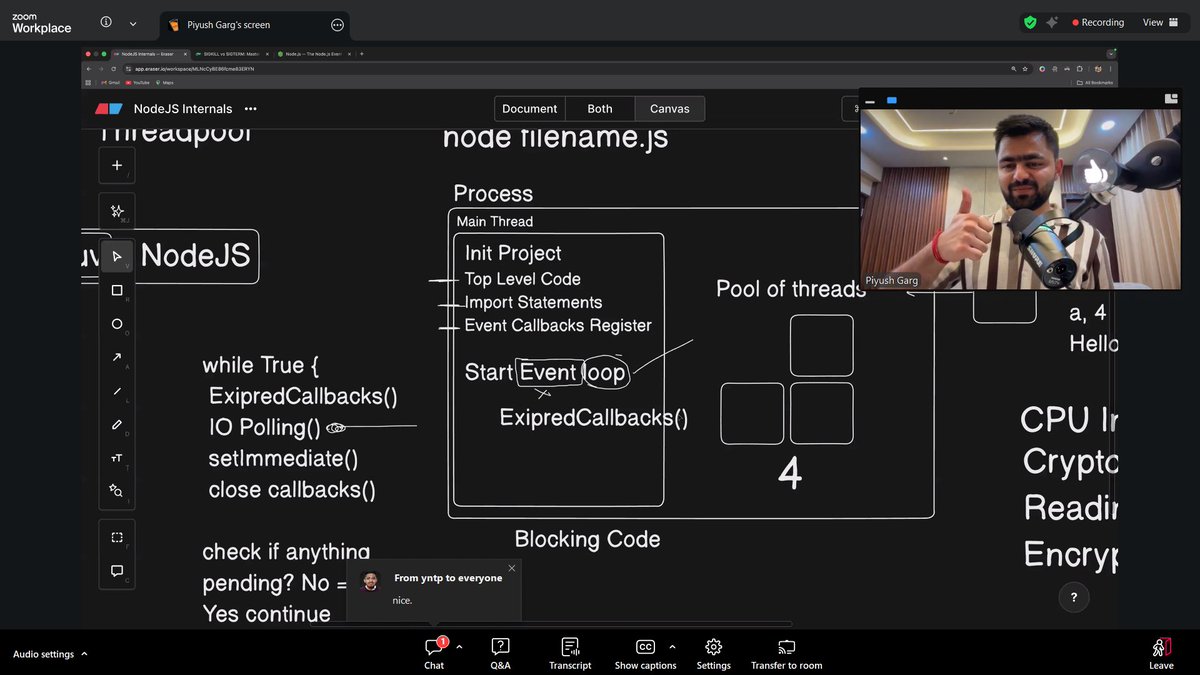Open the chat message popup from yntp
The width and height of the screenshot is (1200, 675).
433,590
